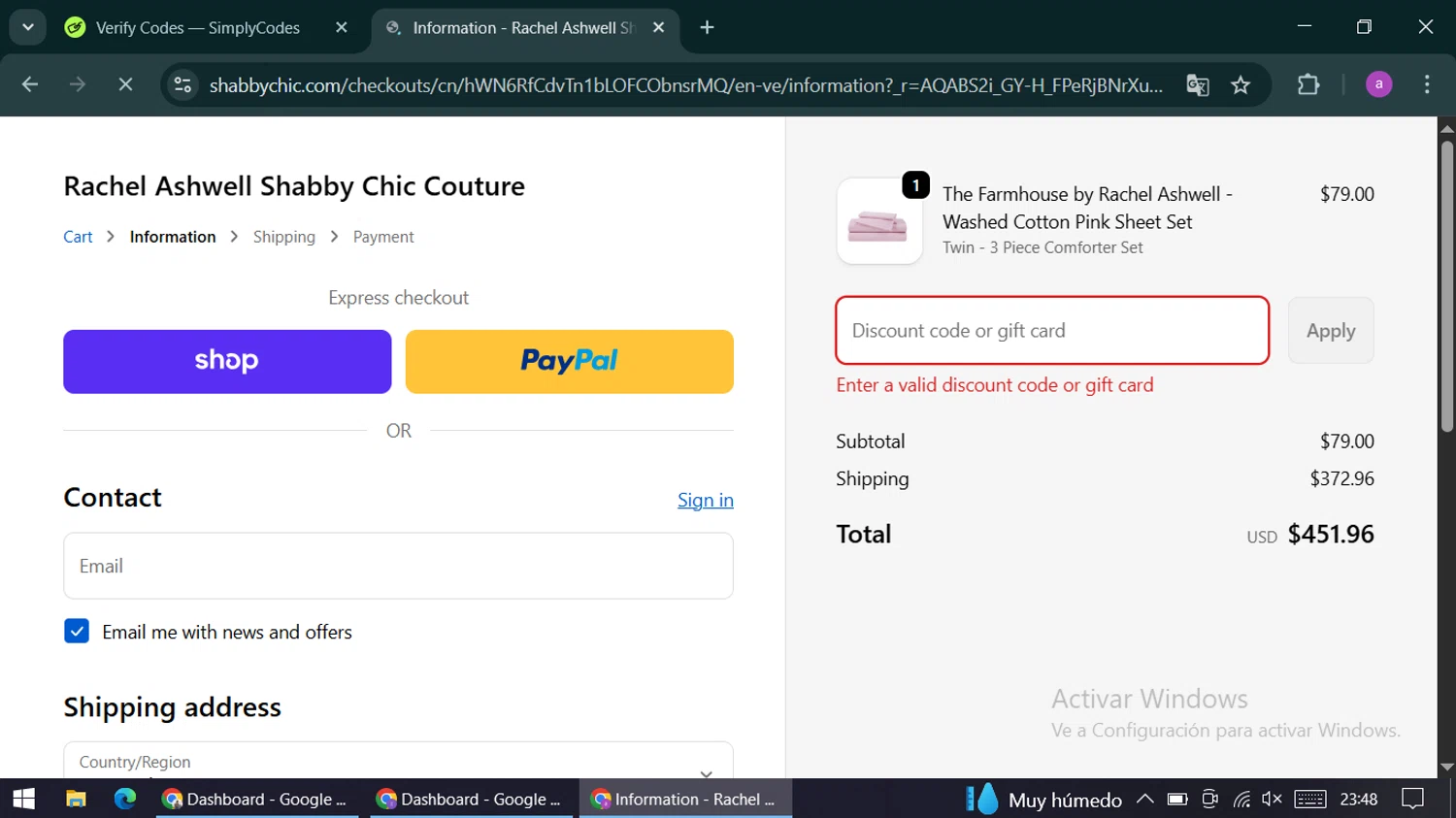Image resolution: width=1456 pixels, height=818 pixels.
Task: Click the Express checkout label
Action: point(398,298)
